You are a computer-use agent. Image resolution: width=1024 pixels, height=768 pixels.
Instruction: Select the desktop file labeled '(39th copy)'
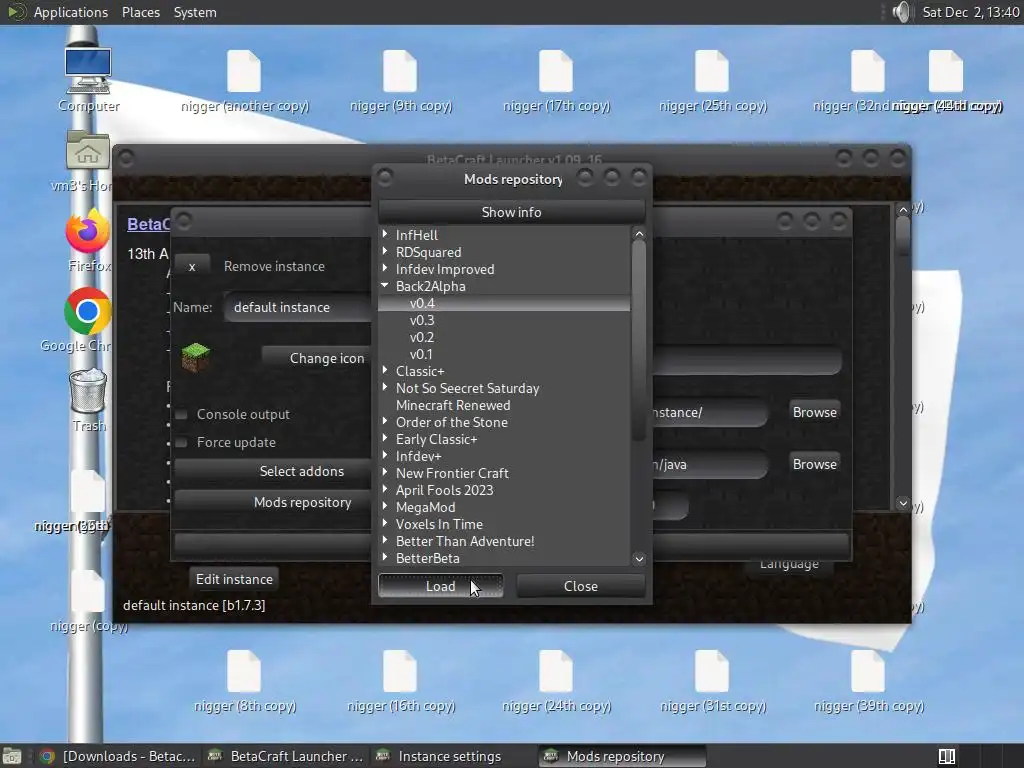click(868, 671)
